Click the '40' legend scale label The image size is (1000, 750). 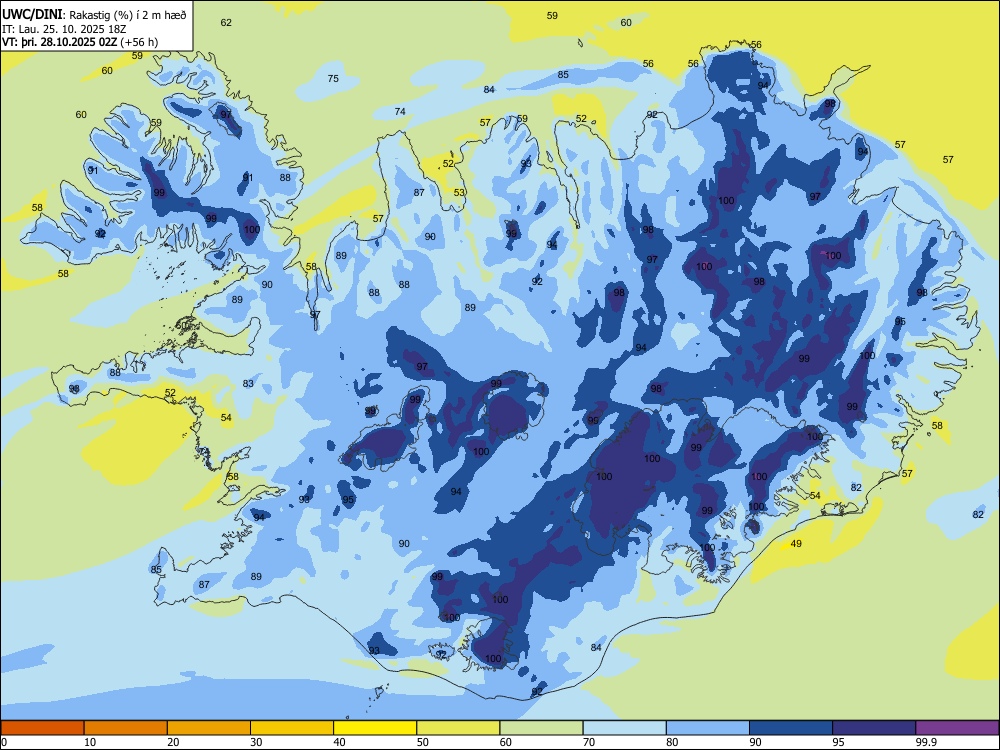[x=339, y=742]
